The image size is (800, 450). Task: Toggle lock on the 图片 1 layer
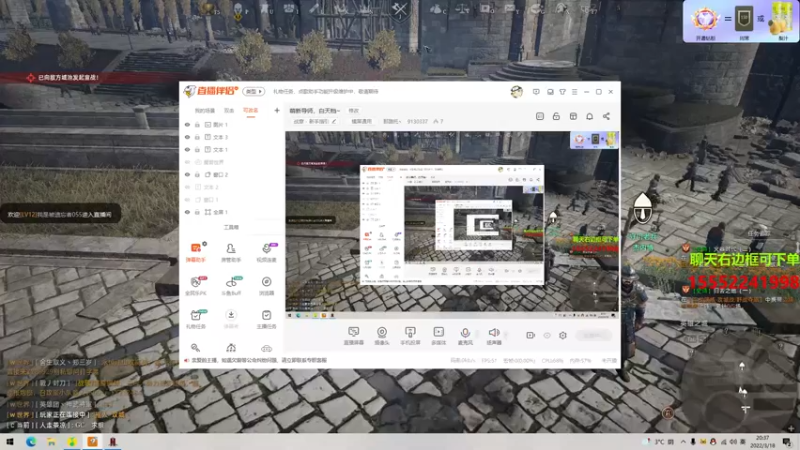pyautogui.click(x=197, y=124)
